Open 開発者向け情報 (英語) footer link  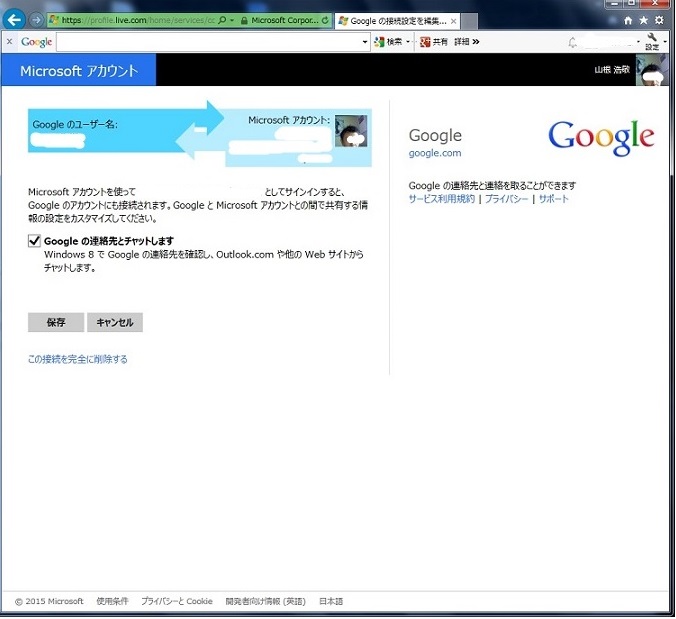tap(266, 601)
